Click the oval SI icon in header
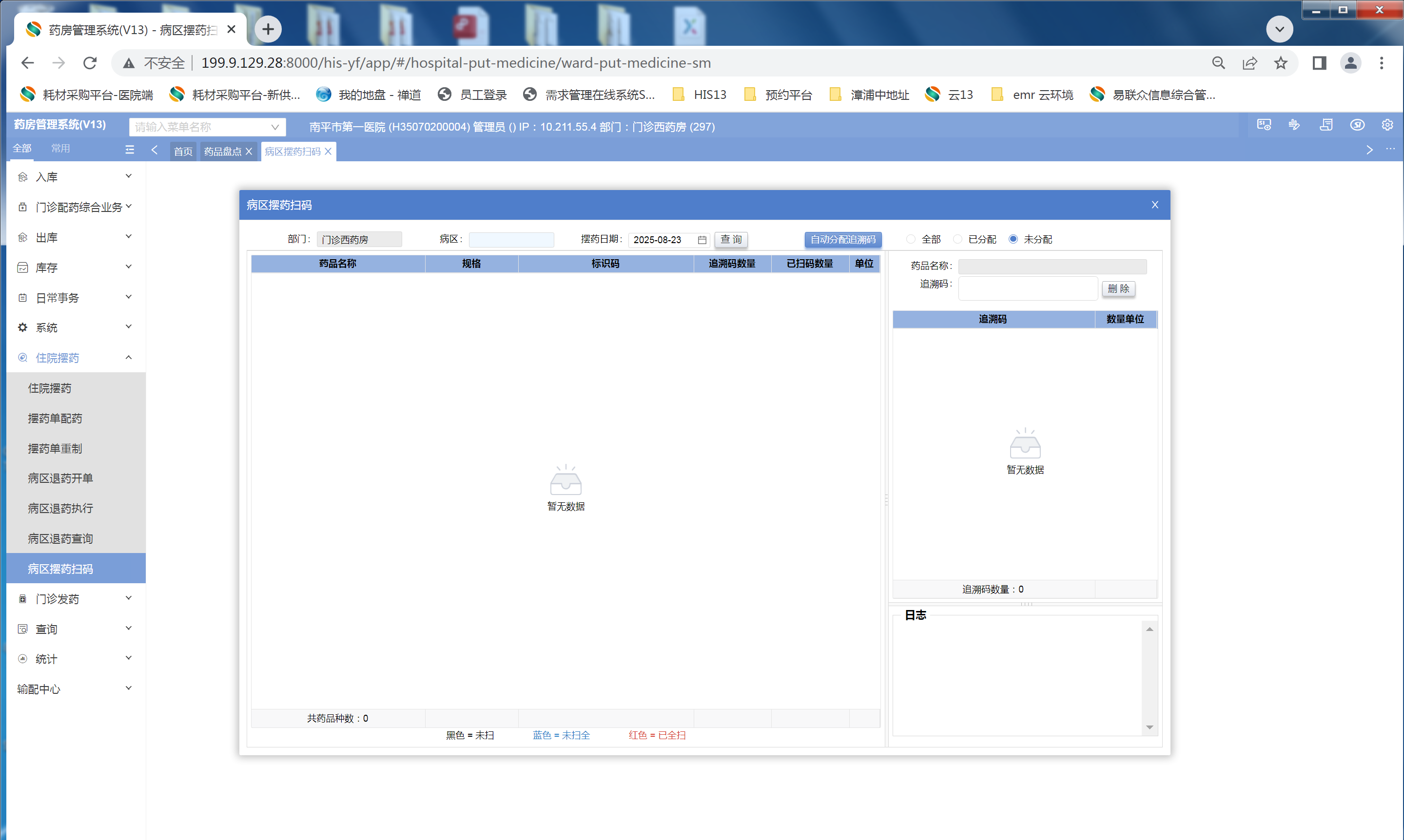 1357,125
